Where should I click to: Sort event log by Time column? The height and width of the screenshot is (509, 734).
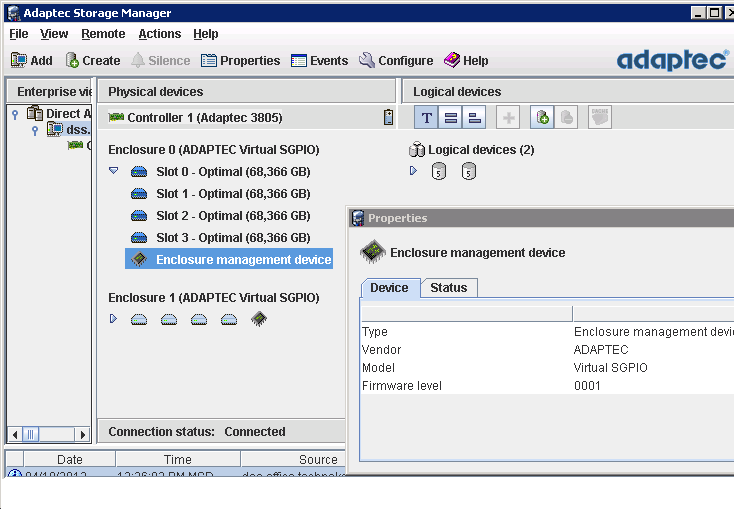click(x=178, y=459)
